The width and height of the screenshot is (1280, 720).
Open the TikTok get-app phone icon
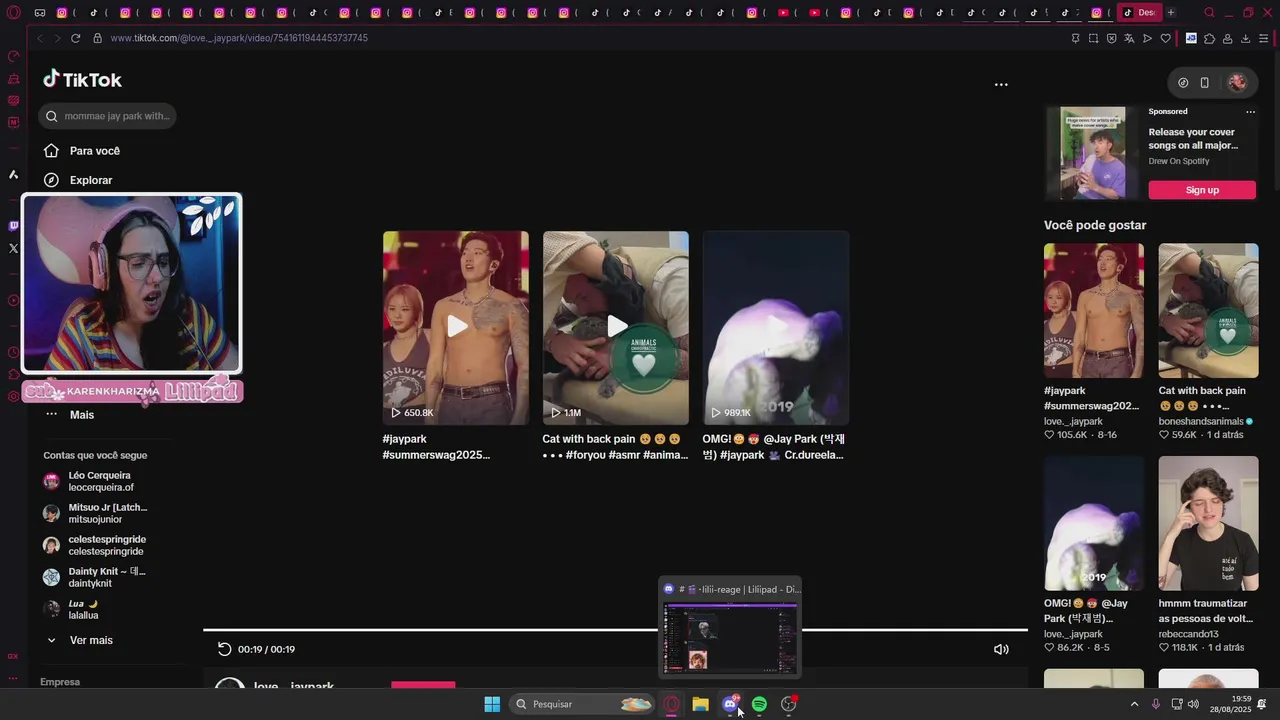pyautogui.click(x=1204, y=83)
